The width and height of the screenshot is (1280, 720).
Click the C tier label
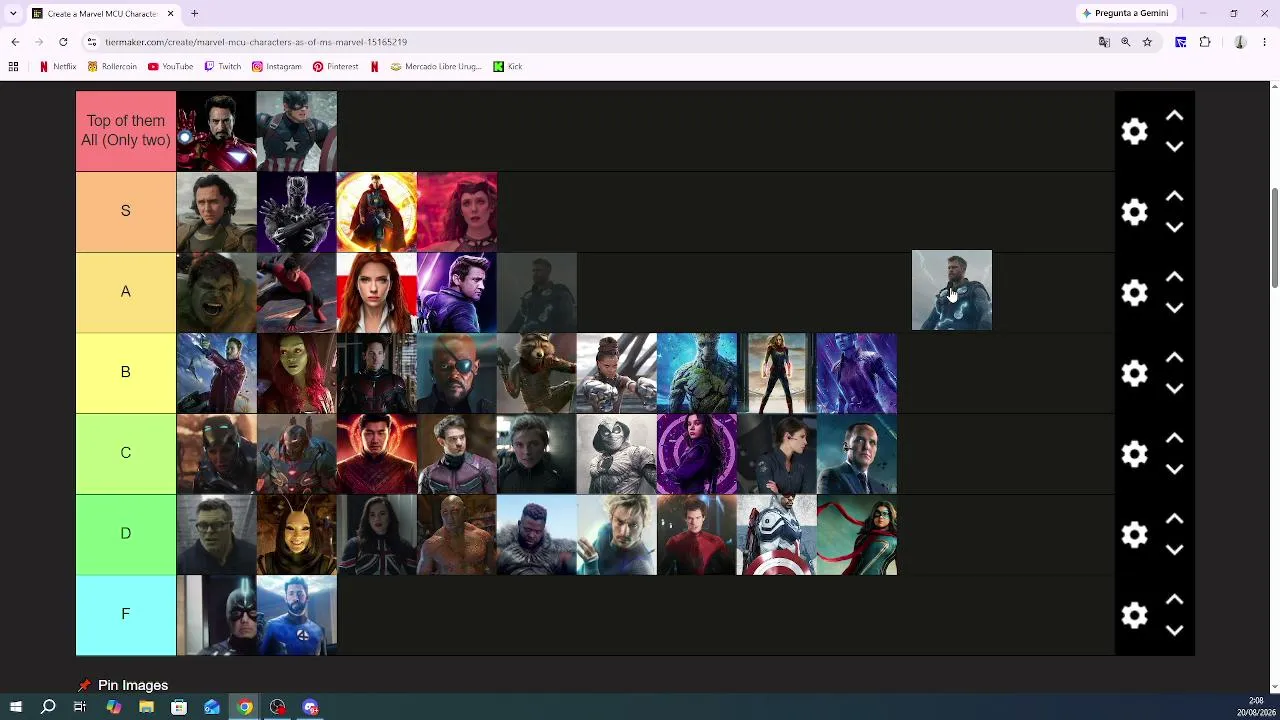[126, 453]
